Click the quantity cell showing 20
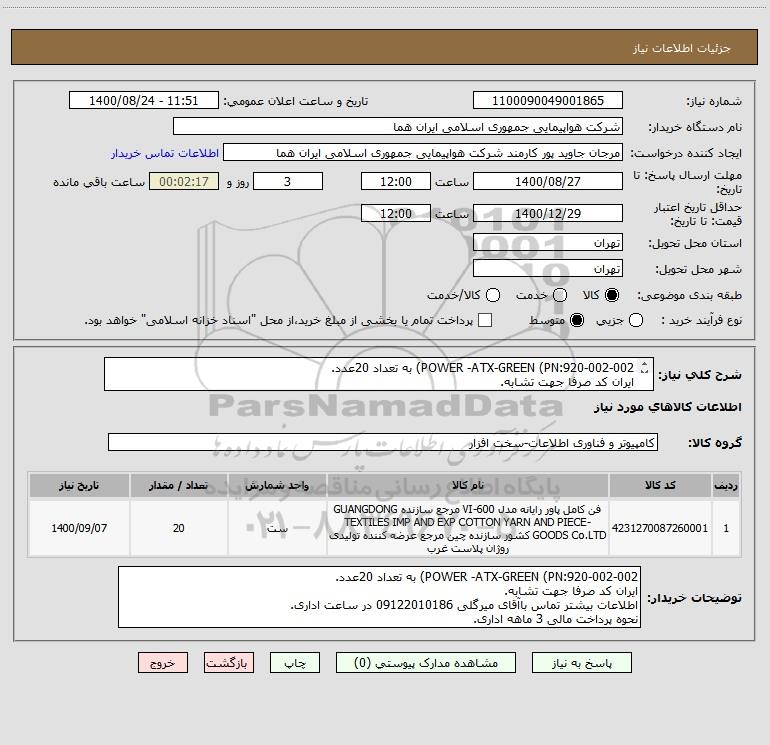The width and height of the screenshot is (770, 745). coord(178,528)
